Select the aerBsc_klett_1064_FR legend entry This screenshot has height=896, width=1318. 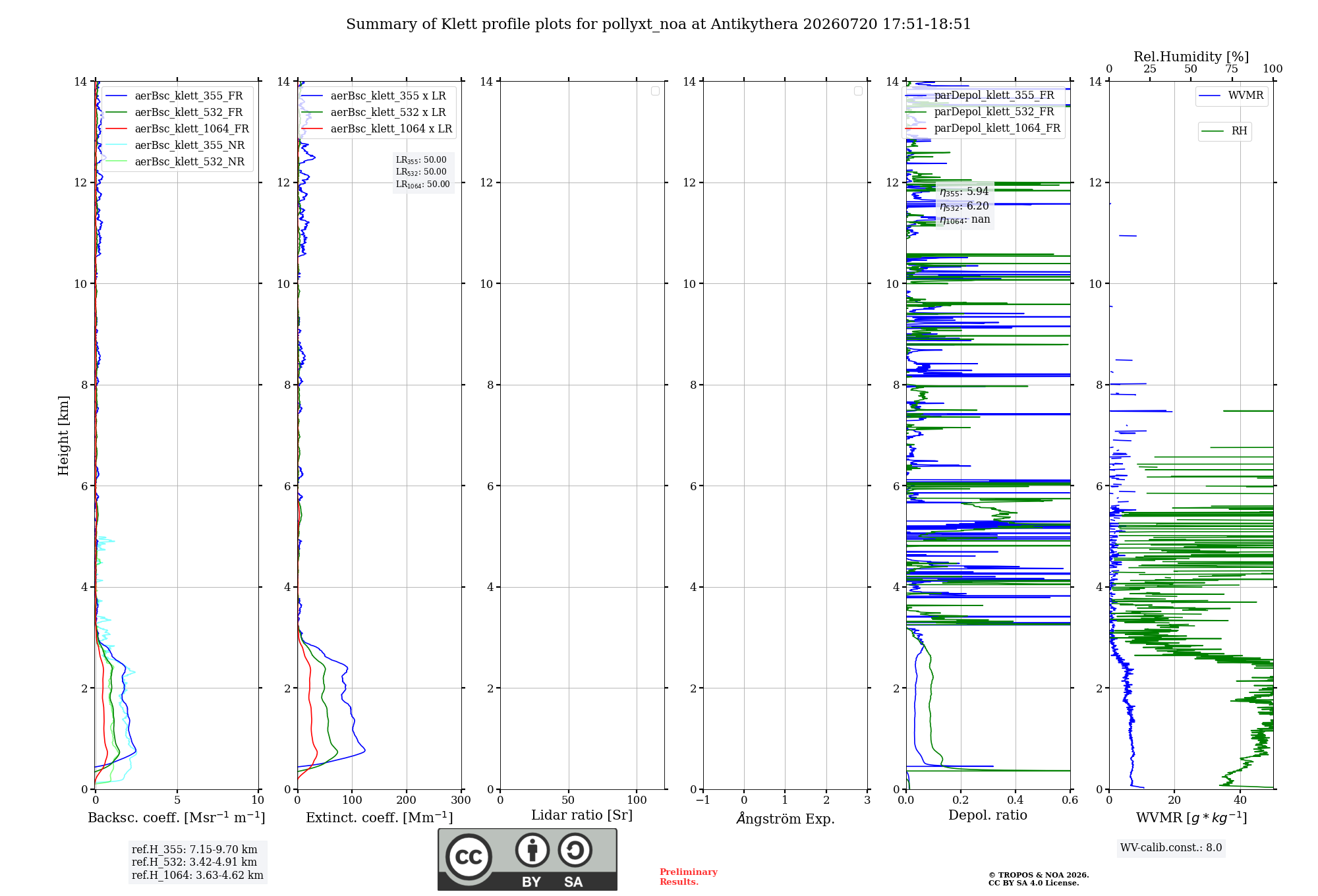tap(177, 128)
